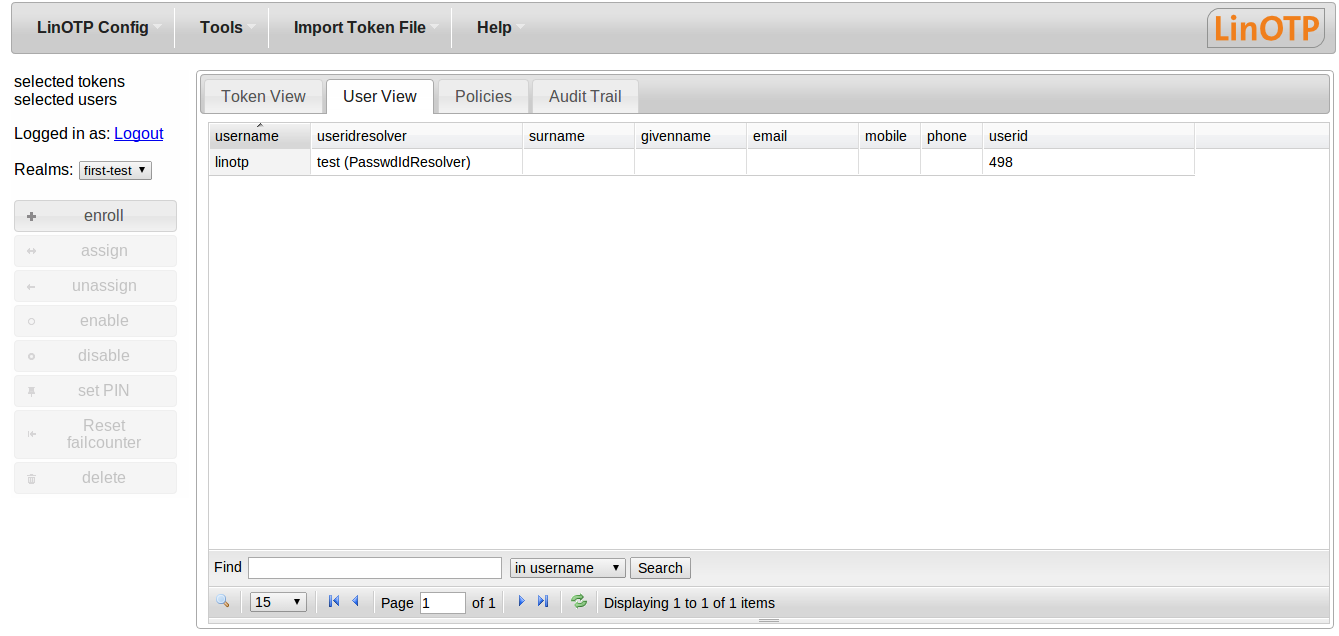The height and width of the screenshot is (636, 1339).
Task: Sort by the useridresolver column header
Action: (x=416, y=136)
